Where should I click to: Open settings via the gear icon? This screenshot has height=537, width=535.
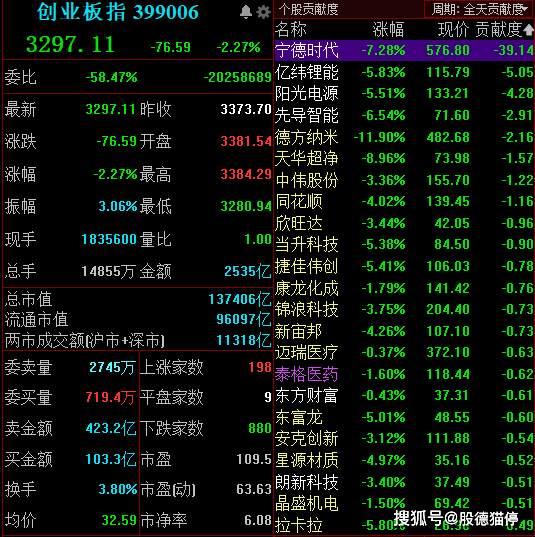click(263, 12)
